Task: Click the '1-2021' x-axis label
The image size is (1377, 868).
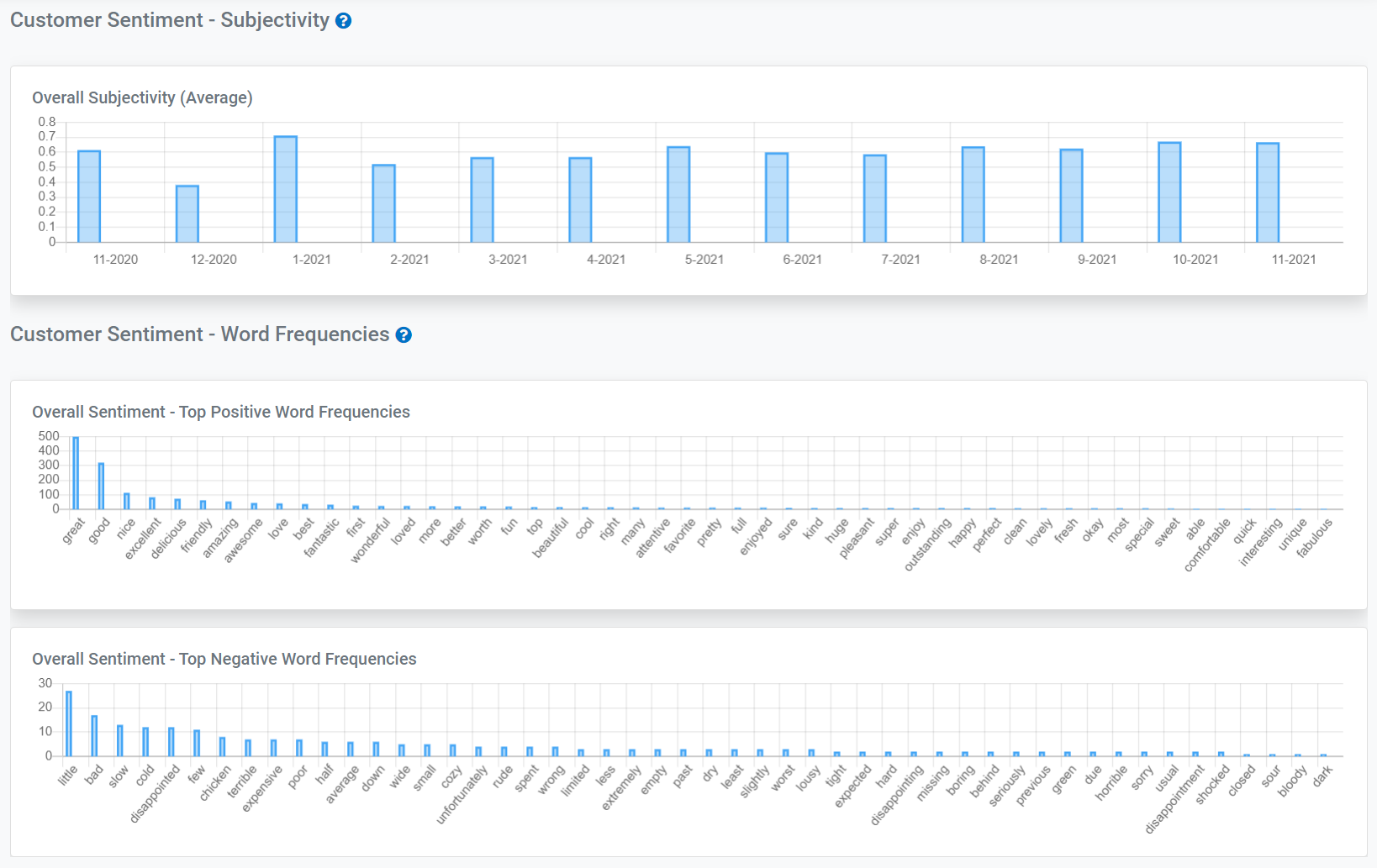Action: pyautogui.click(x=312, y=260)
